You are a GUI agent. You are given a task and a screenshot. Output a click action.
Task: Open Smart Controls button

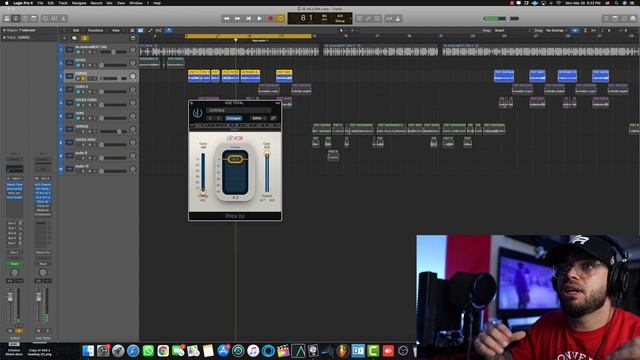(x=46, y=18)
